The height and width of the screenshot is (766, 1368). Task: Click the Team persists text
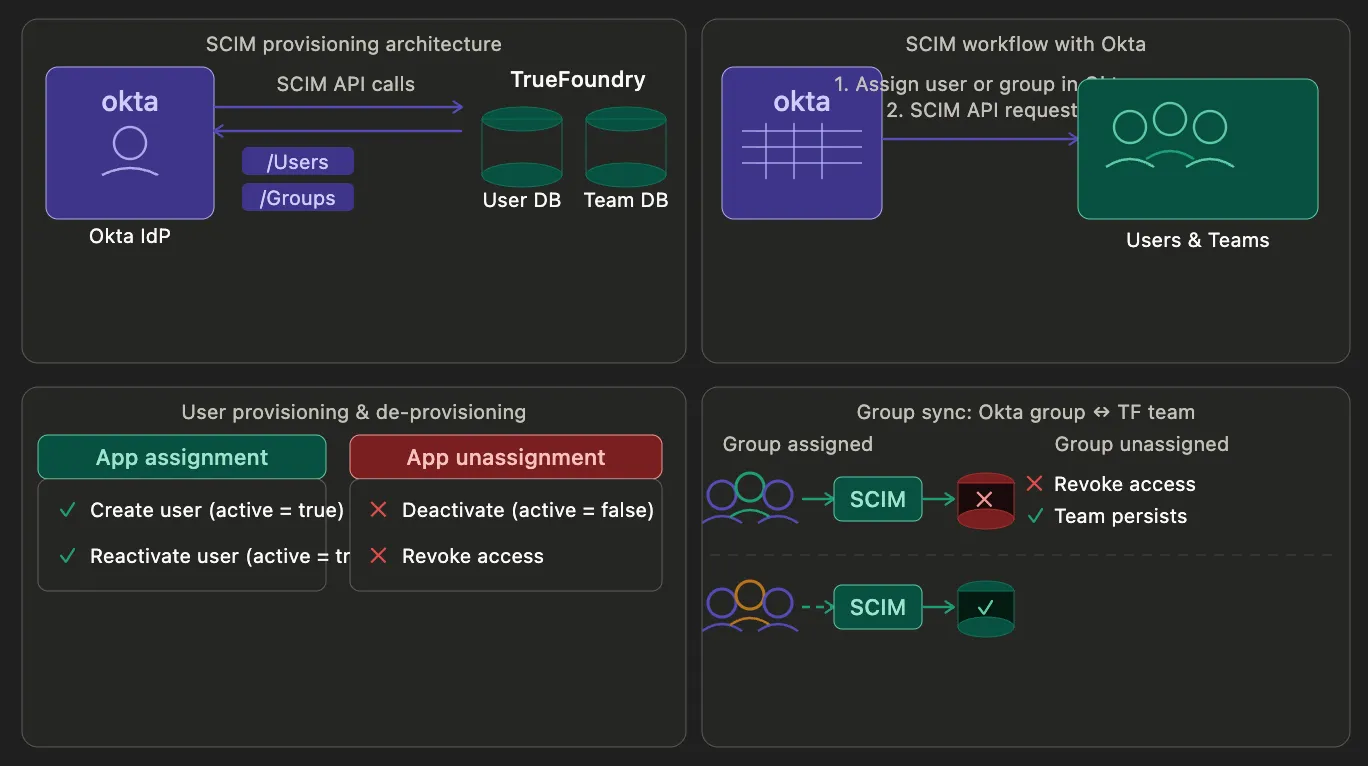(1121, 516)
